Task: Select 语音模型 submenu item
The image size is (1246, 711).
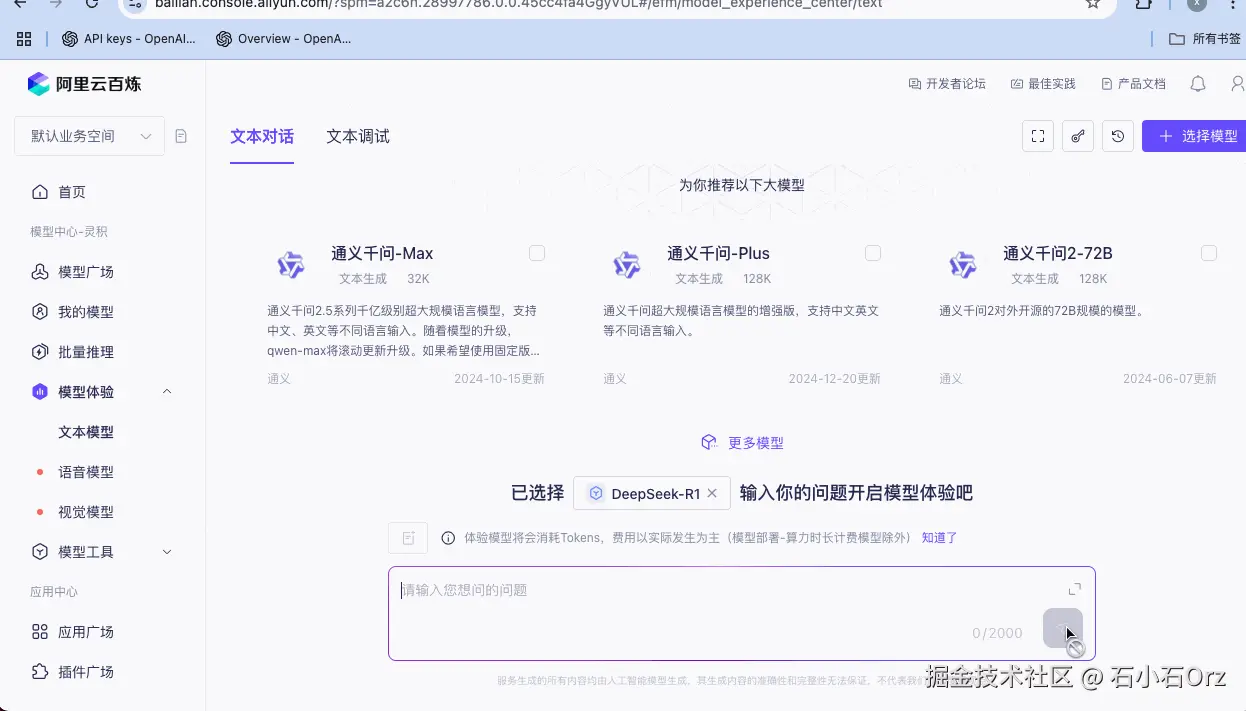Action: (x=86, y=472)
